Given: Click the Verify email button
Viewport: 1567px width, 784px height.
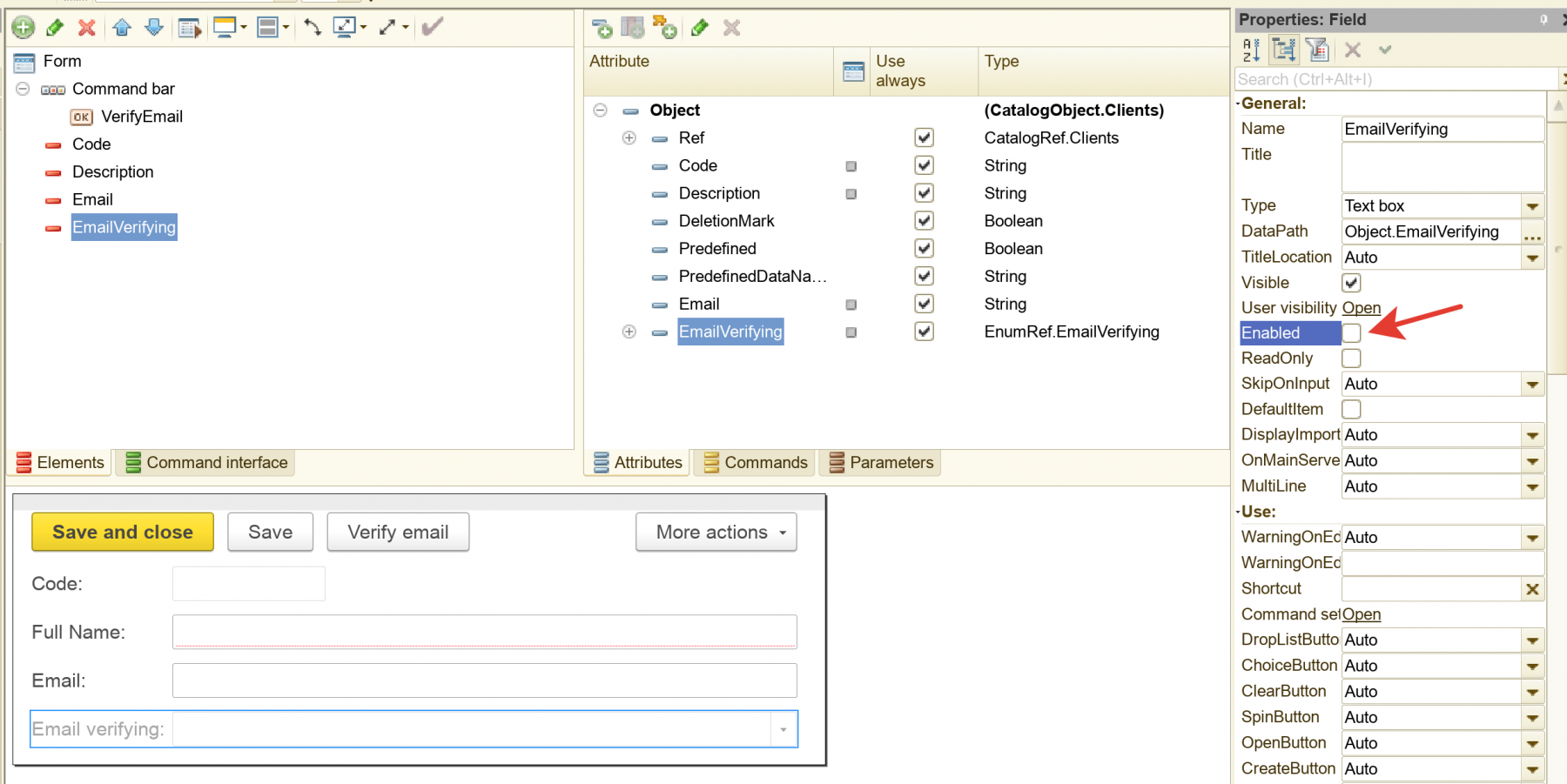Looking at the screenshot, I should tap(398, 532).
